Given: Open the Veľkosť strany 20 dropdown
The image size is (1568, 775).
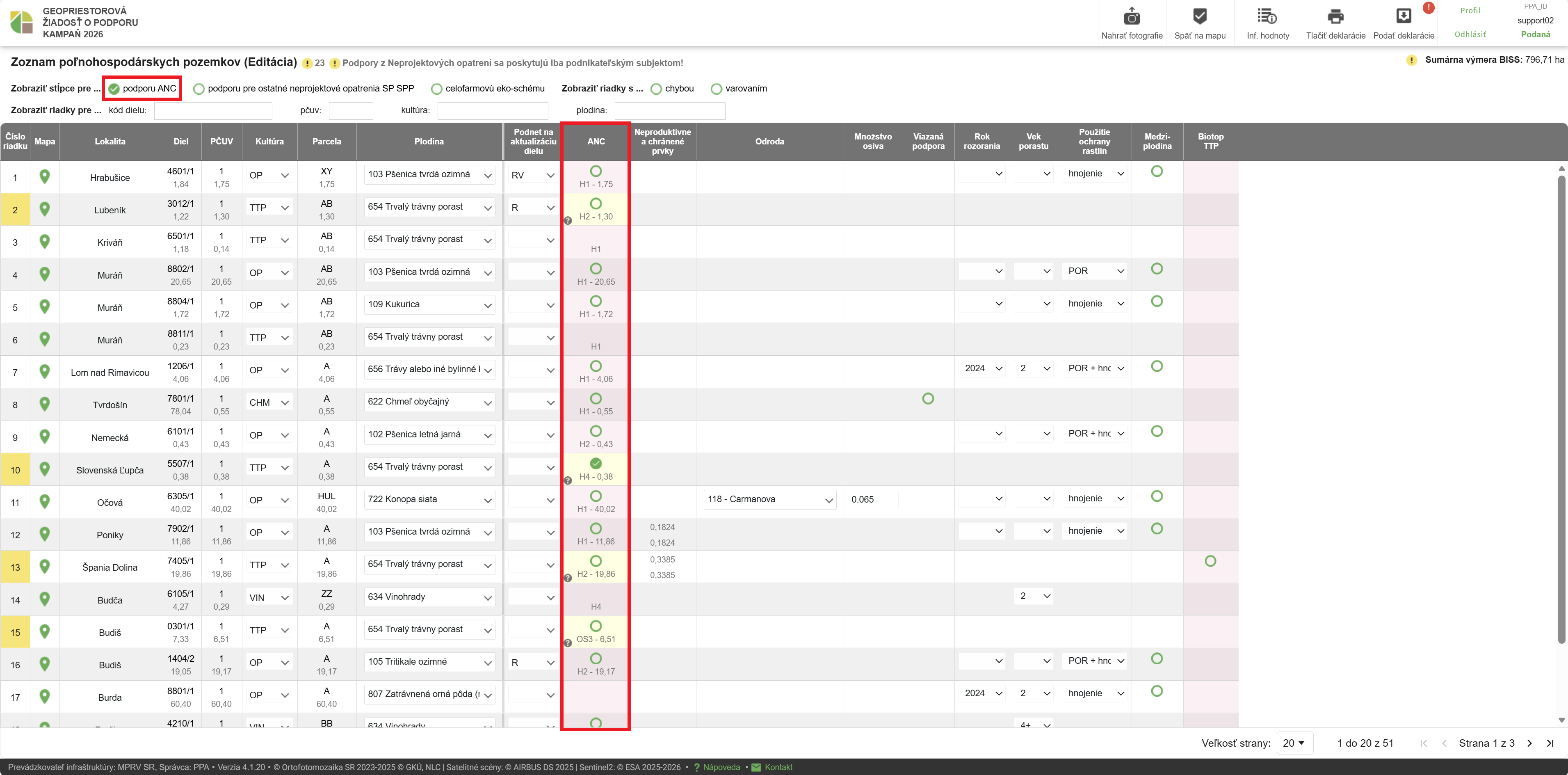Looking at the screenshot, I should [1294, 743].
